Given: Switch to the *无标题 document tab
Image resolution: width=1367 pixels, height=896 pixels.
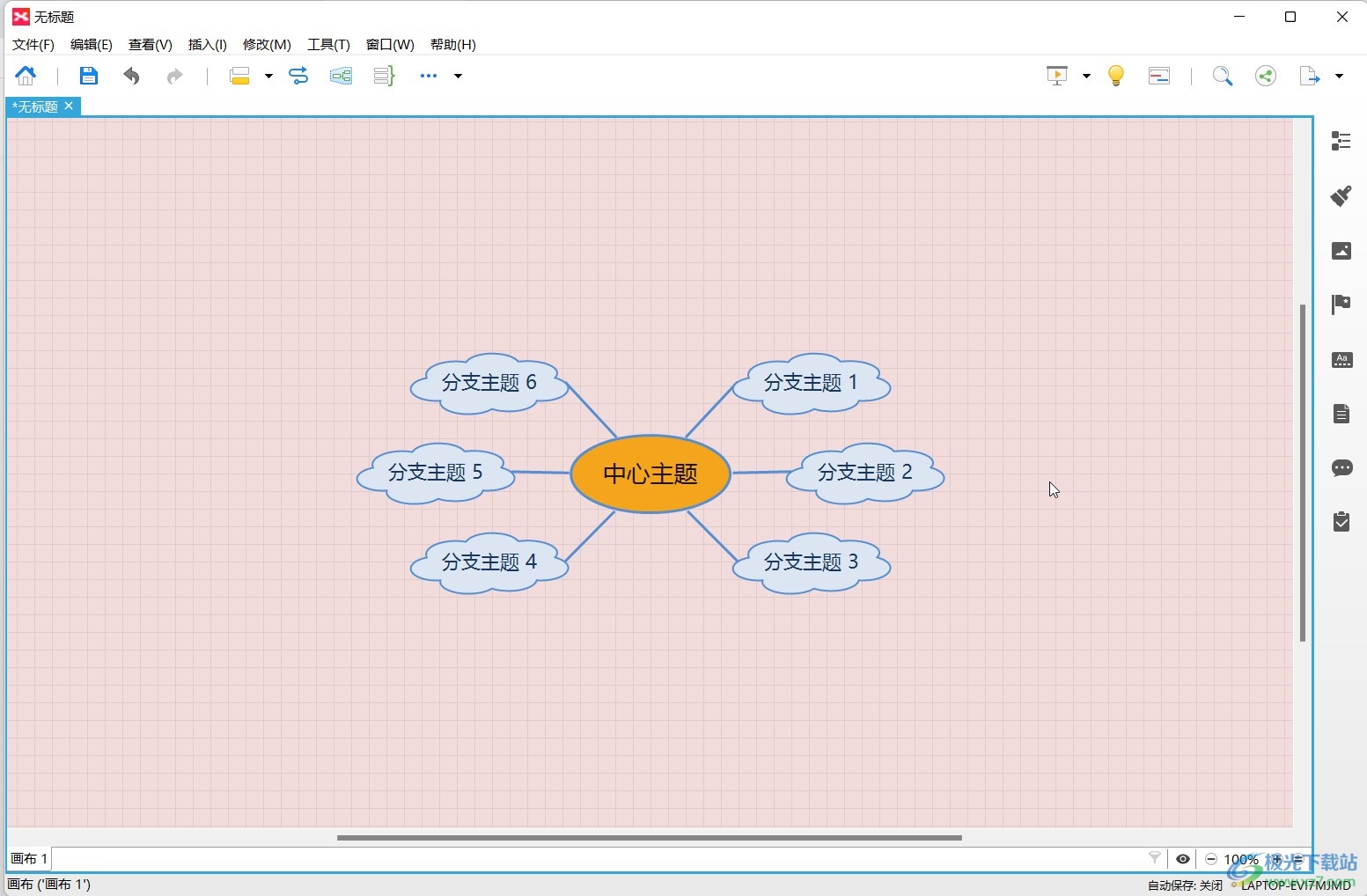Looking at the screenshot, I should click(35, 106).
